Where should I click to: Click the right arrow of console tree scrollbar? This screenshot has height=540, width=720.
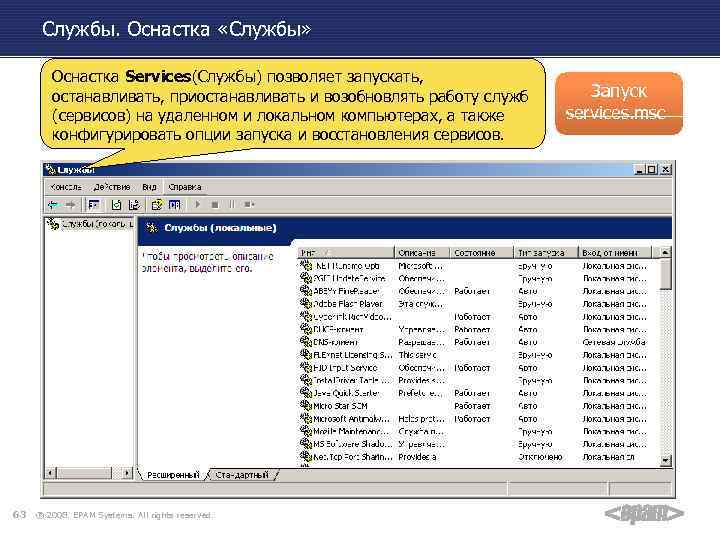(x=127, y=472)
